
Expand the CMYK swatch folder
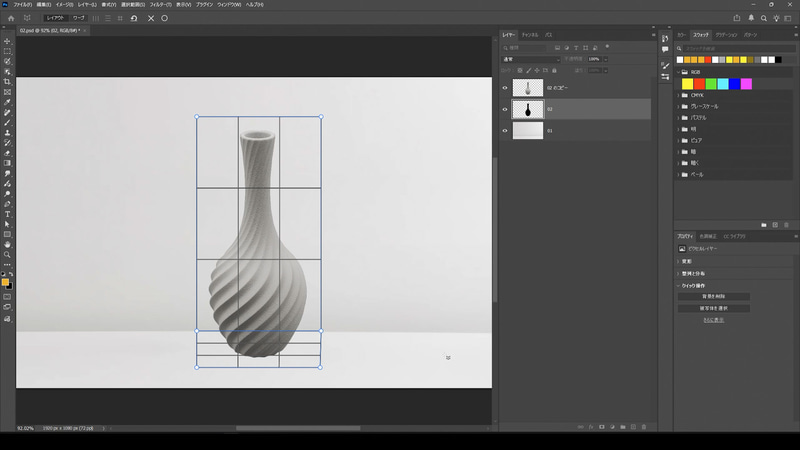pyautogui.click(x=677, y=95)
